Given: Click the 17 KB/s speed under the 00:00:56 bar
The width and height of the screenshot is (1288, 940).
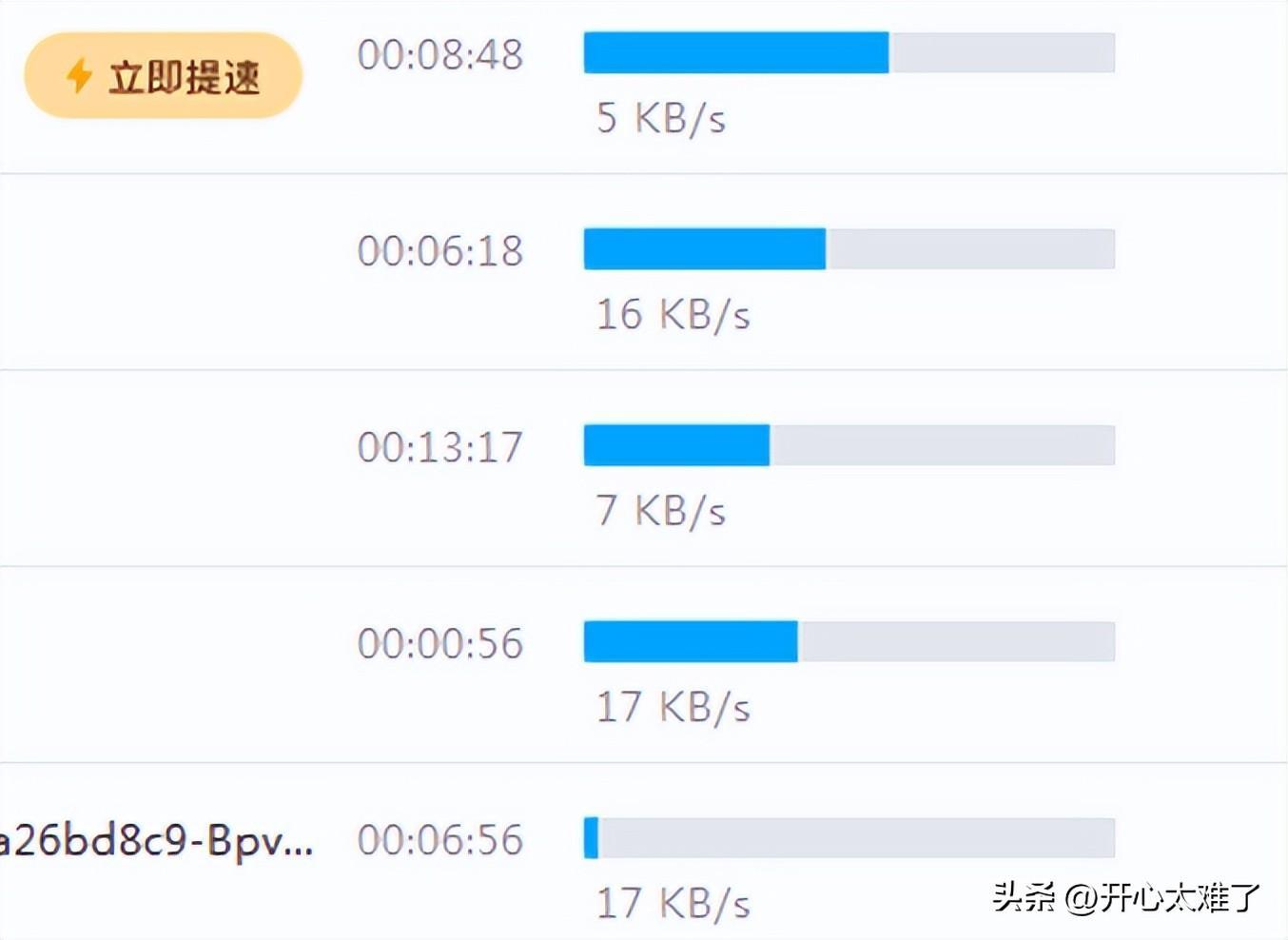Looking at the screenshot, I should 673,708.
